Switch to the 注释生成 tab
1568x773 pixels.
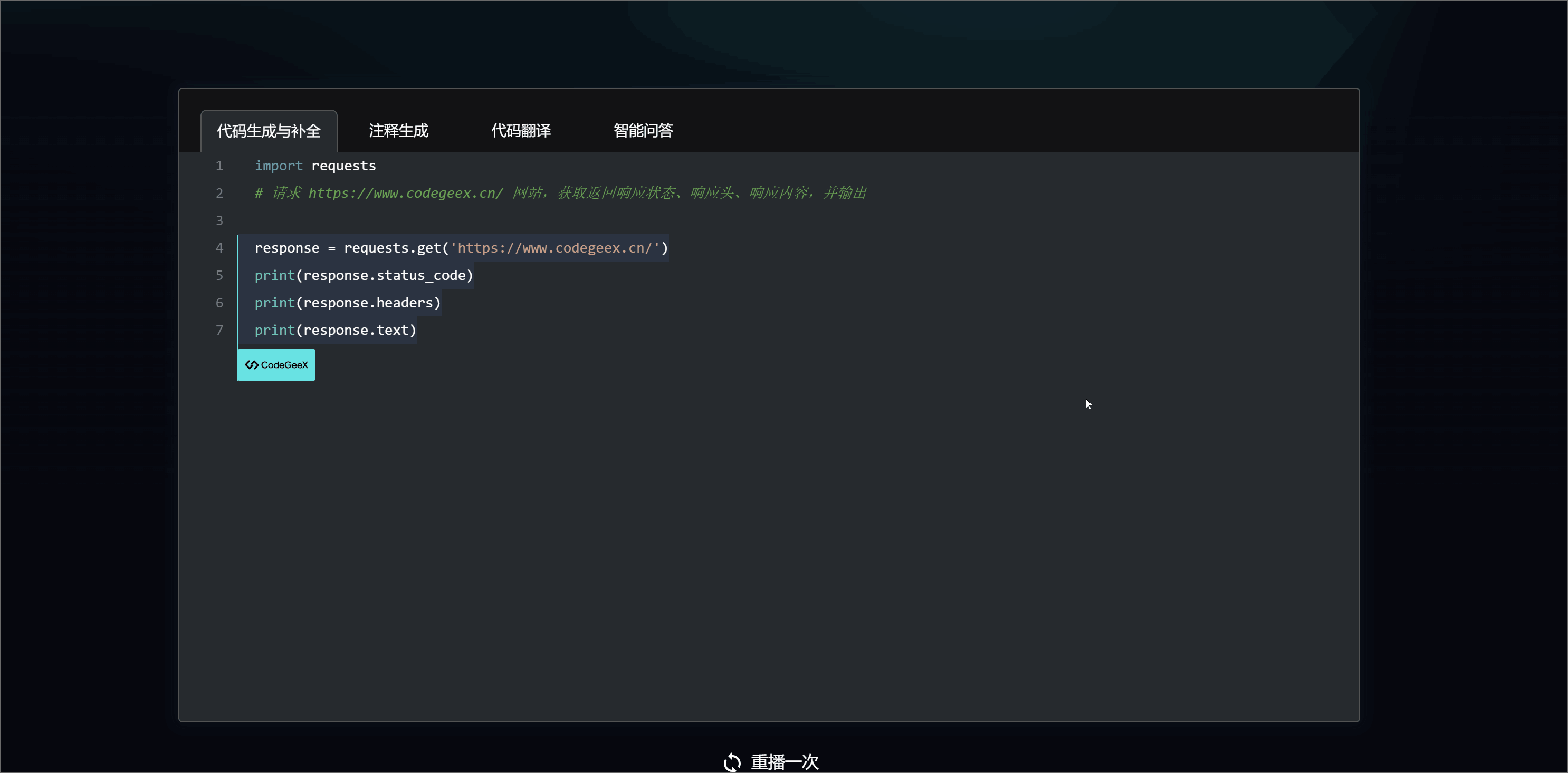[x=398, y=131]
